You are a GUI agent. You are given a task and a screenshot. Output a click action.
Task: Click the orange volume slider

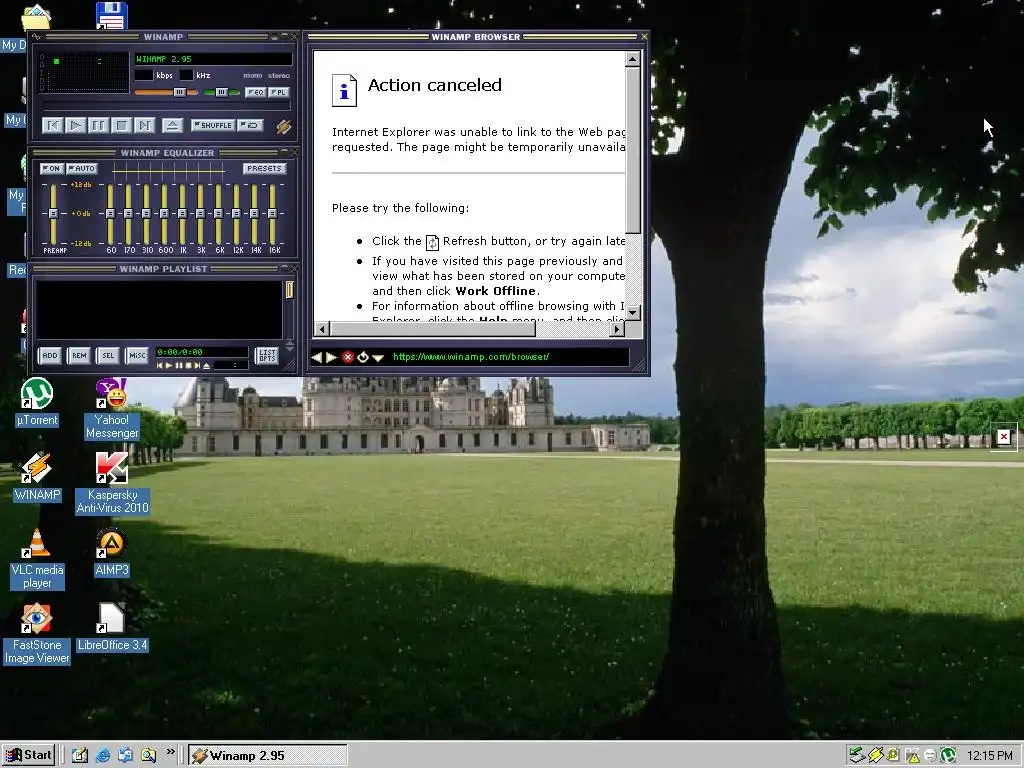click(x=166, y=92)
